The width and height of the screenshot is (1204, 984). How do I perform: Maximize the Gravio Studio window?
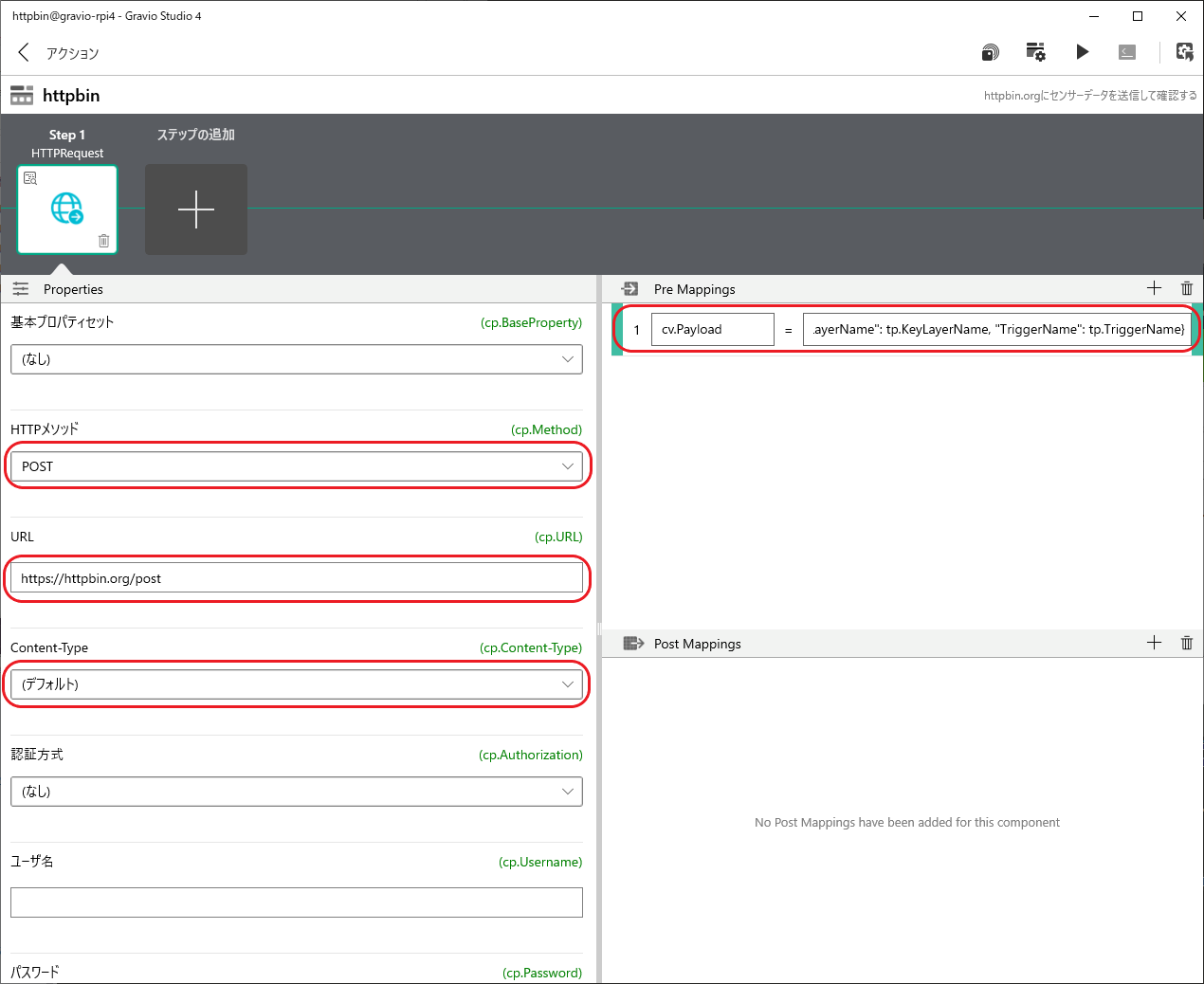[1138, 16]
